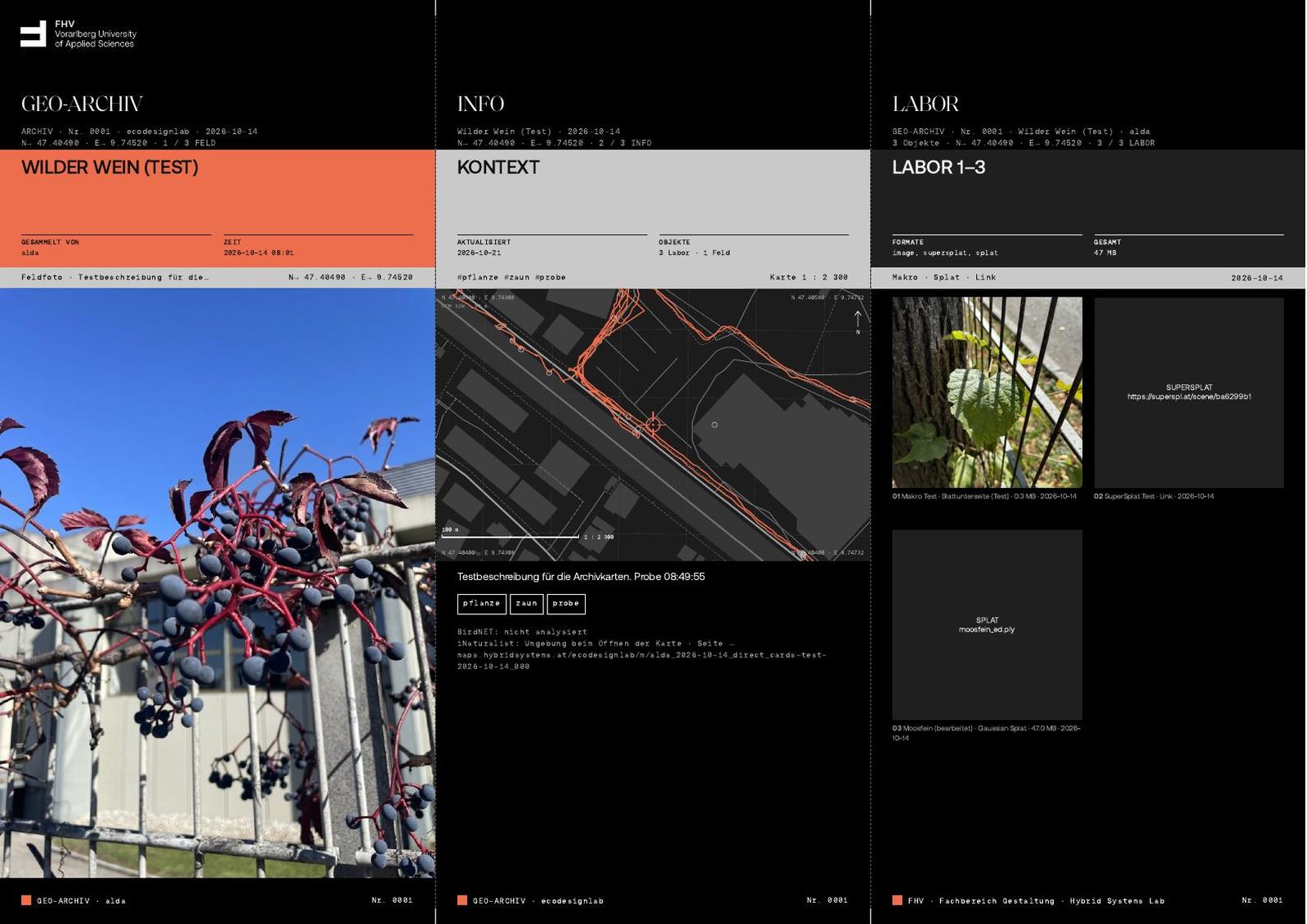Click the 'KONTEXT' heading
The width and height of the screenshot is (1307, 924).
point(498,167)
